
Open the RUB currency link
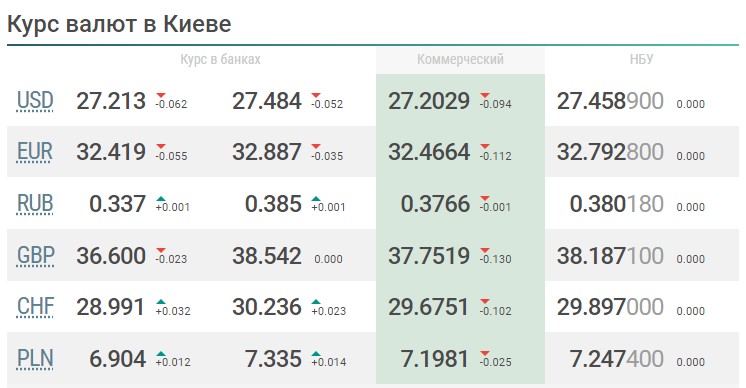click(35, 204)
